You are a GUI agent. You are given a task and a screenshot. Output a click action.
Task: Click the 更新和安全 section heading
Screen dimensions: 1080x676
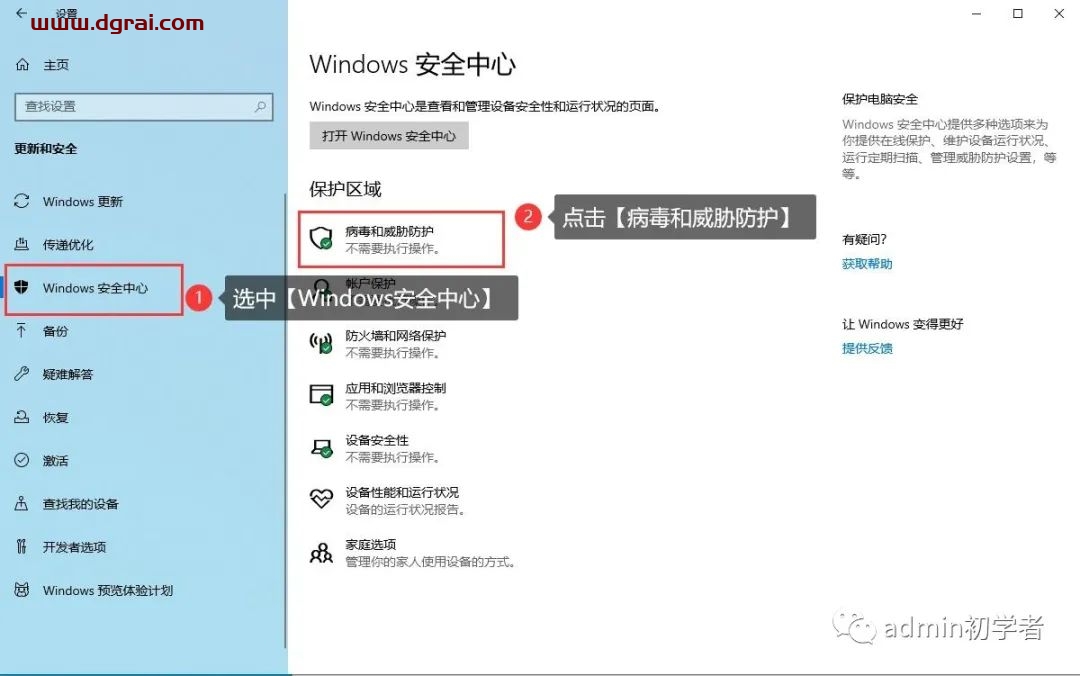point(45,149)
